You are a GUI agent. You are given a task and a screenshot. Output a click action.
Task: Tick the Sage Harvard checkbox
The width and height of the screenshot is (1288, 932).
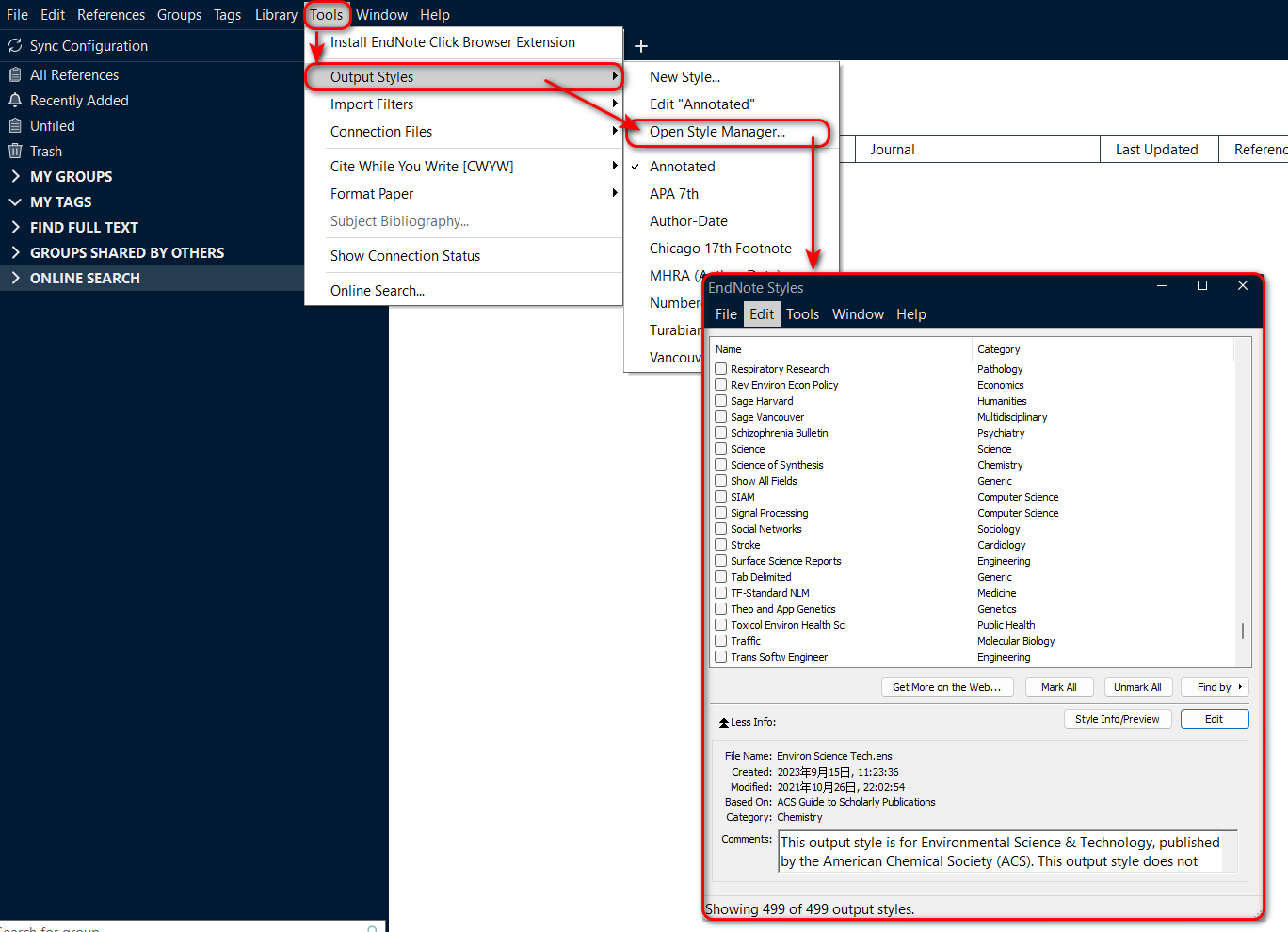tap(721, 400)
